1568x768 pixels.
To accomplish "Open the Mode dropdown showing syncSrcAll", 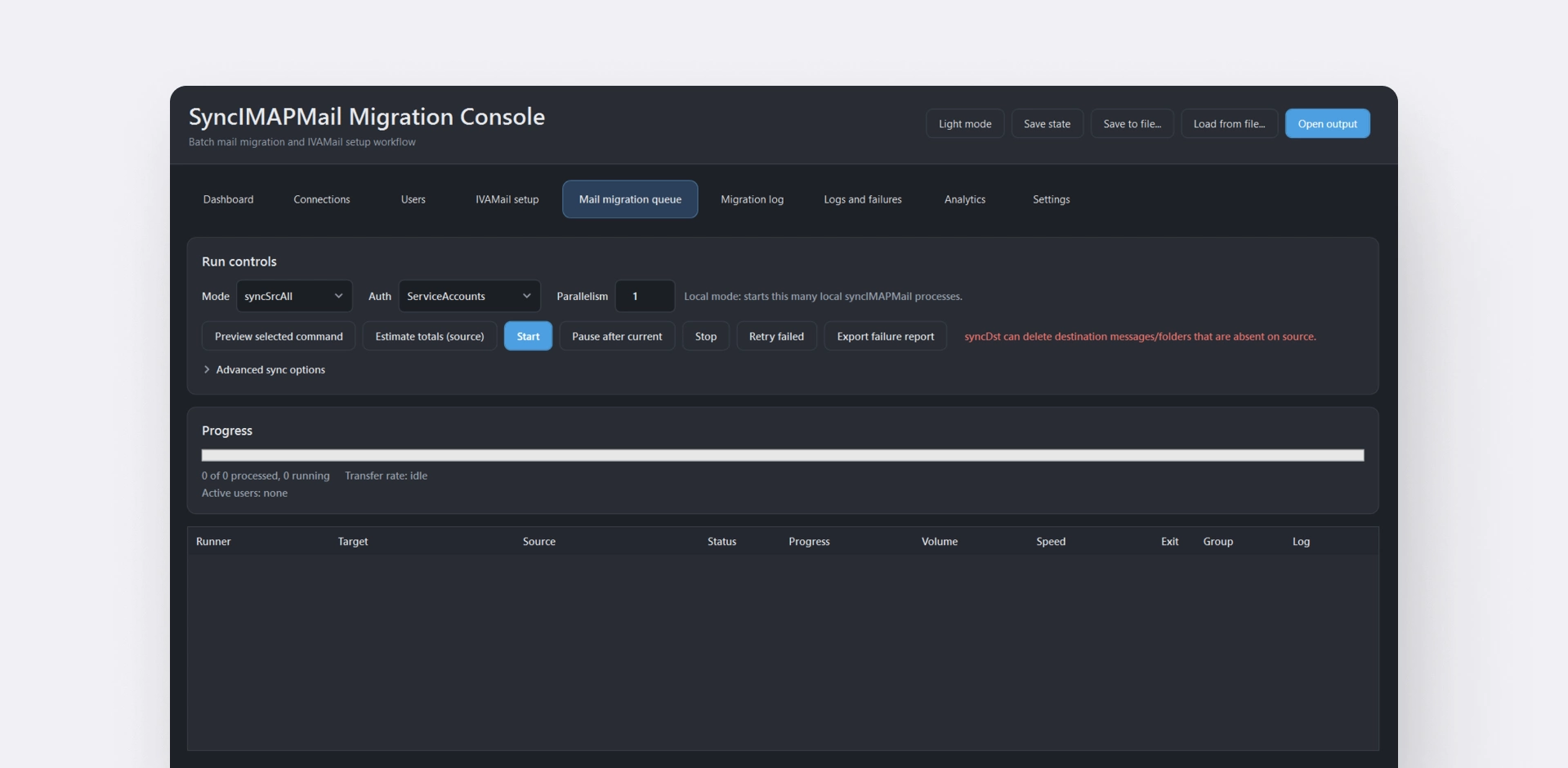I will [294, 296].
